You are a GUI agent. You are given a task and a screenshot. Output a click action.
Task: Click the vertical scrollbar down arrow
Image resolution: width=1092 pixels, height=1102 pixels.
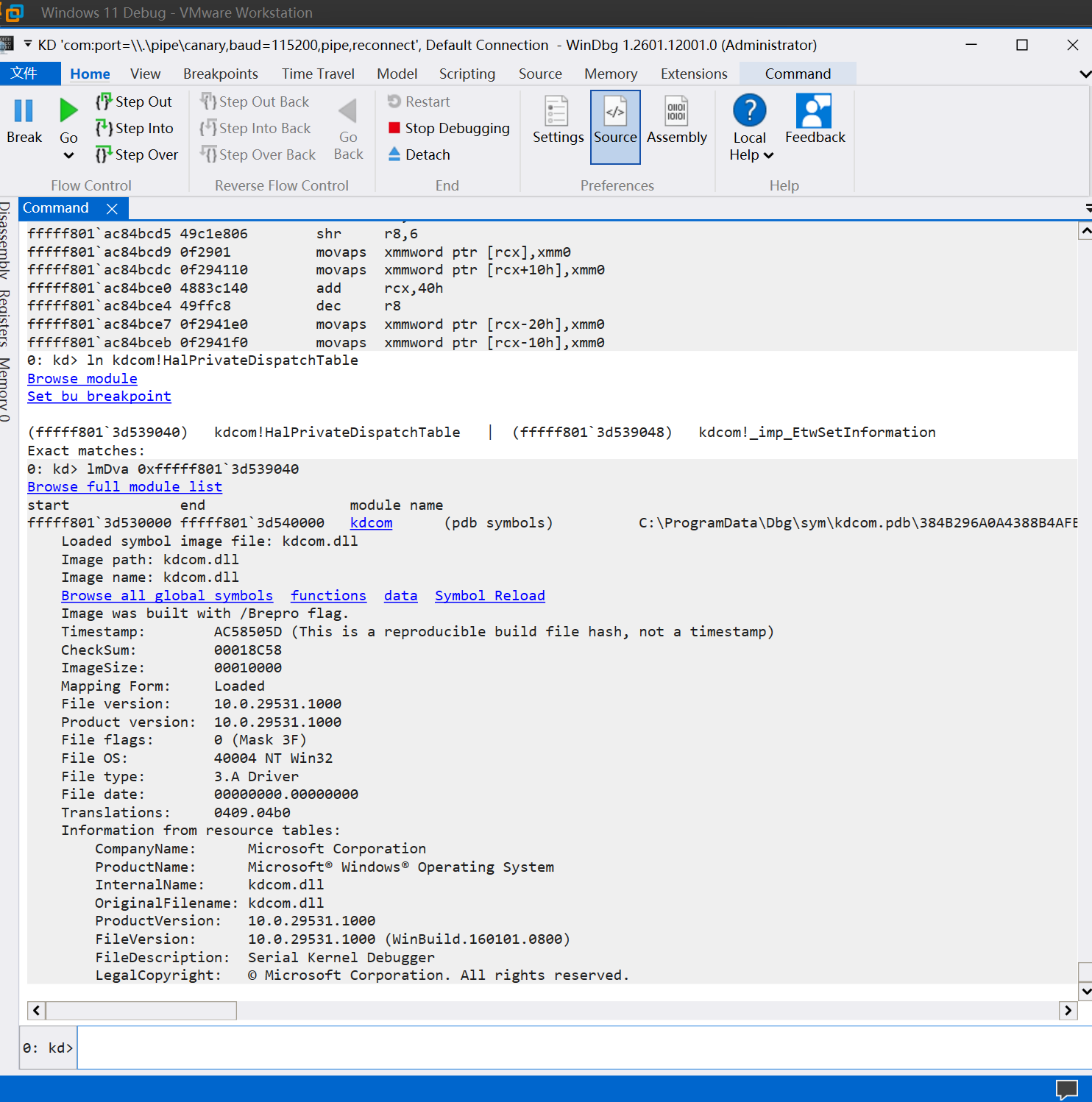pos(1085,991)
